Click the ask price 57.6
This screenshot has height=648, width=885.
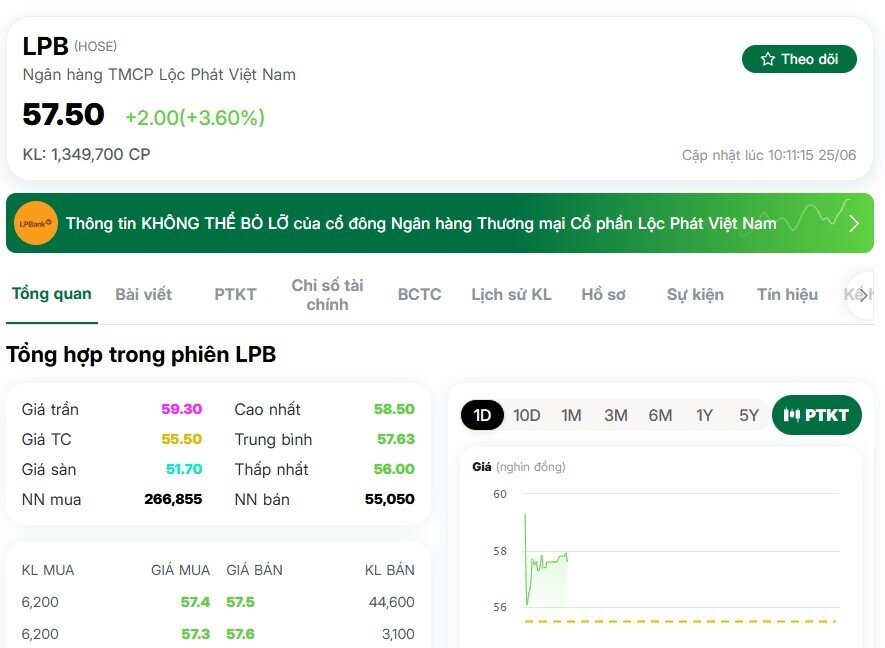click(x=240, y=634)
